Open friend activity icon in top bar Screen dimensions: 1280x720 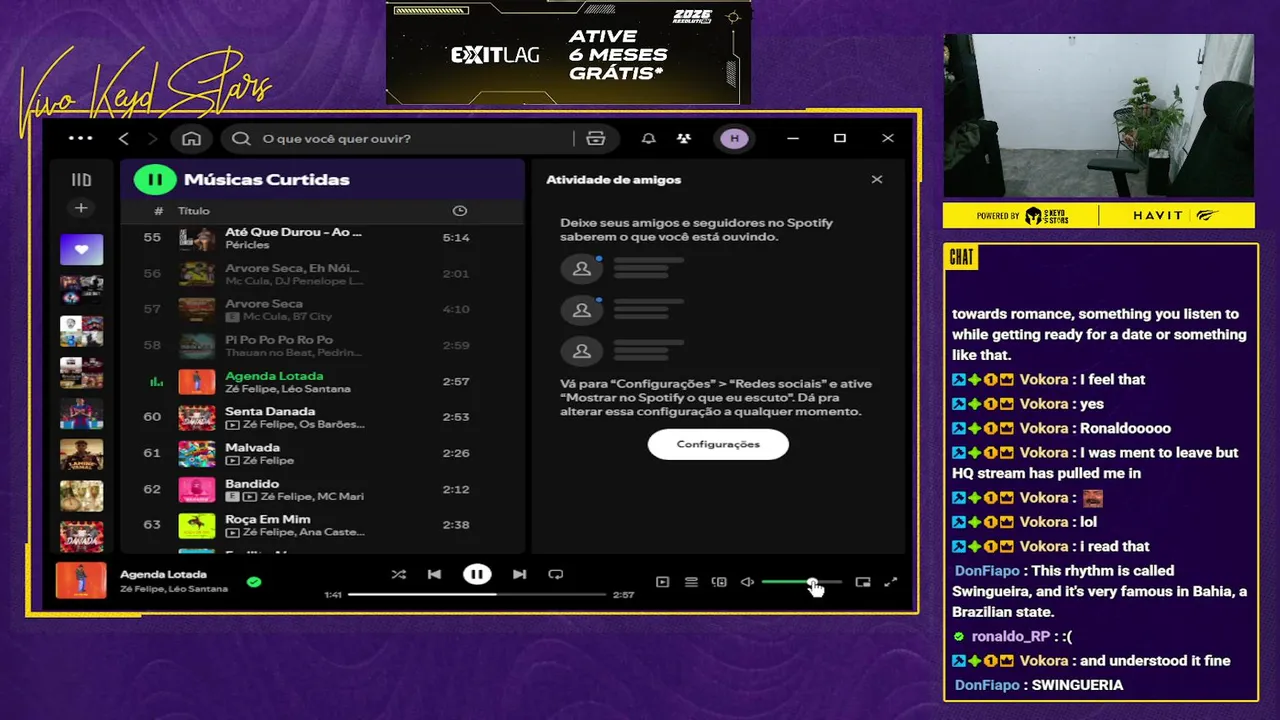pos(684,138)
